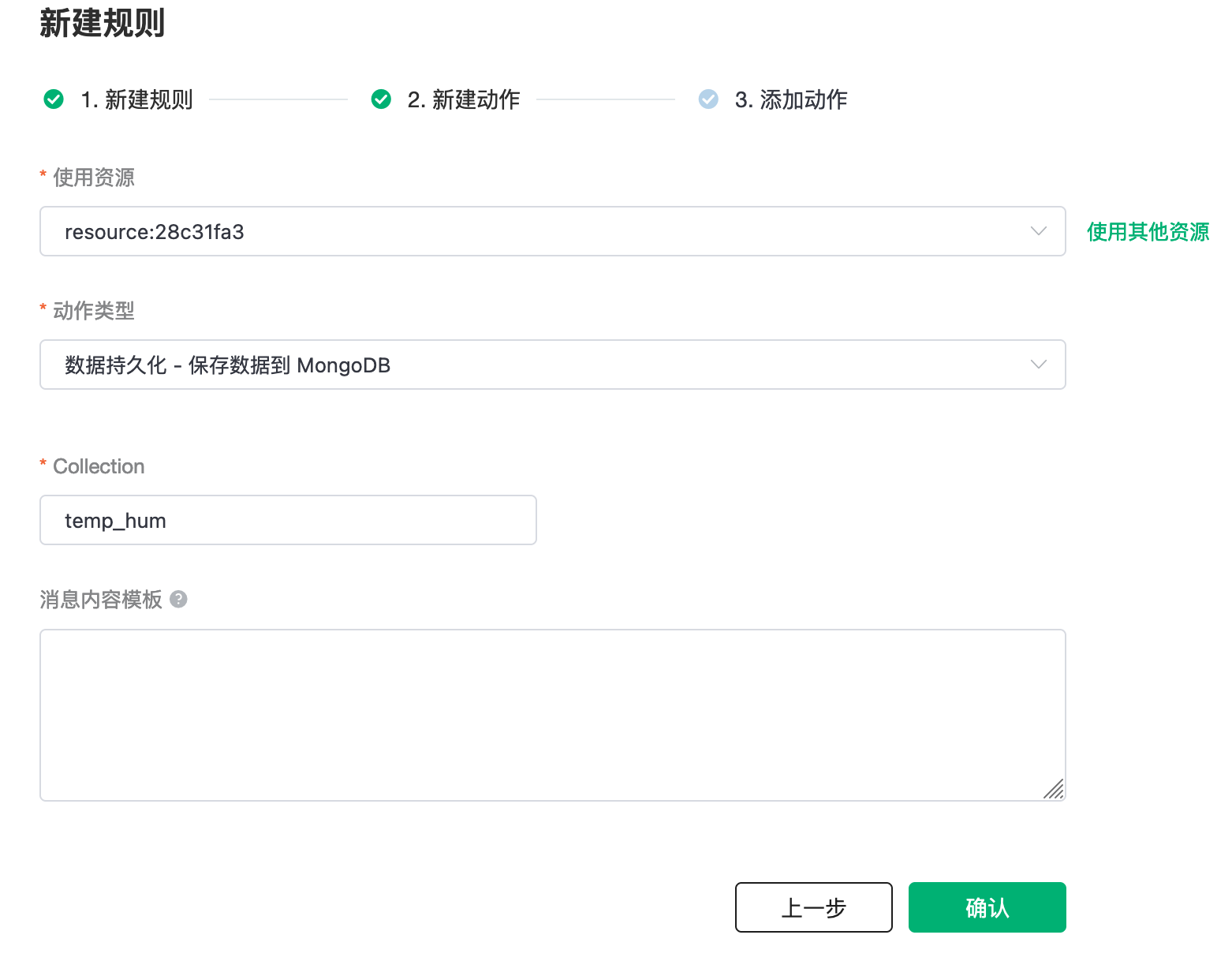Go to the 1. 新建规则 step label
This screenshot has height=961, width=1232.
click(136, 100)
